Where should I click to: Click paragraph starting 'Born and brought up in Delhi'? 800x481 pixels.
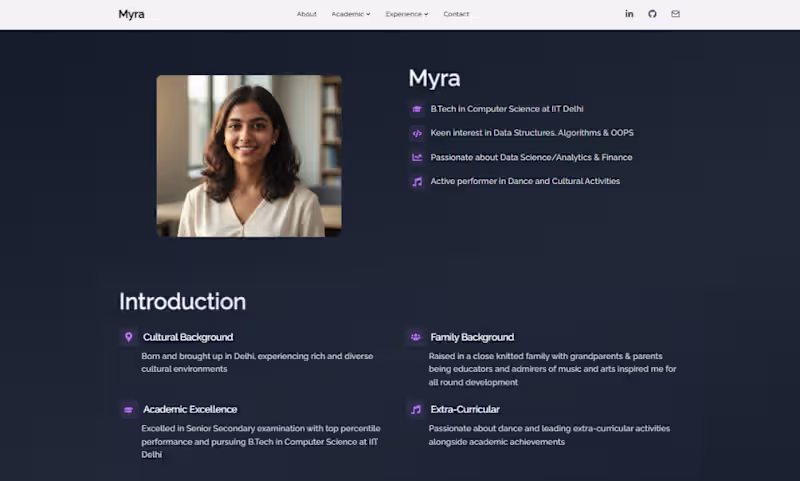(x=257, y=363)
